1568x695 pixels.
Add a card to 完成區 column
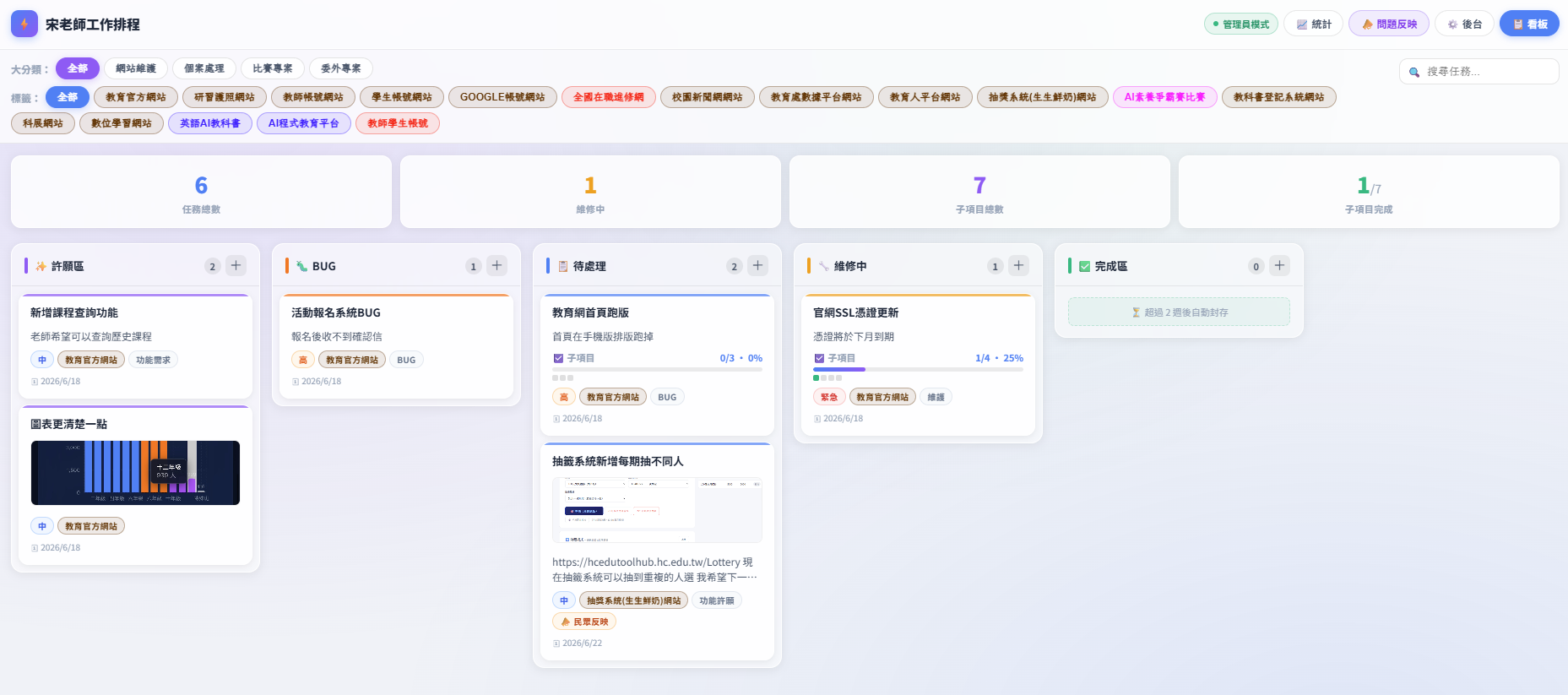[x=1280, y=265]
